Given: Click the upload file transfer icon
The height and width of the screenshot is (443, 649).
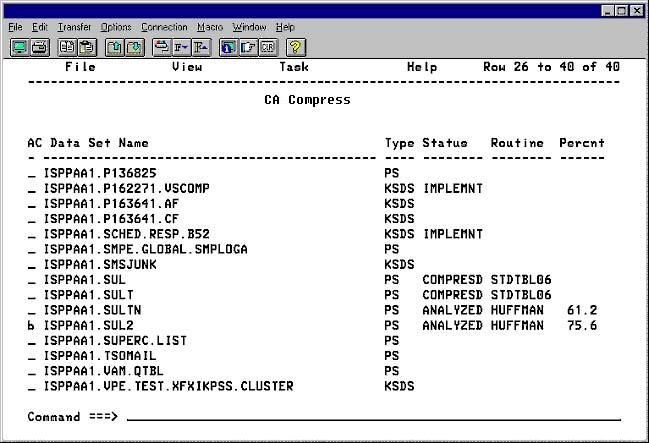Looking at the screenshot, I should pyautogui.click(x=114, y=47).
